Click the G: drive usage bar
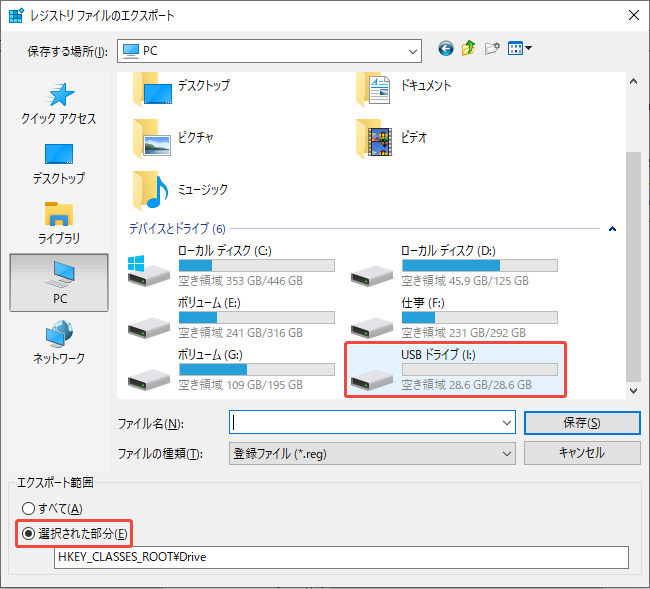Screen dimensions: 650x589 pyautogui.click(x=257, y=369)
